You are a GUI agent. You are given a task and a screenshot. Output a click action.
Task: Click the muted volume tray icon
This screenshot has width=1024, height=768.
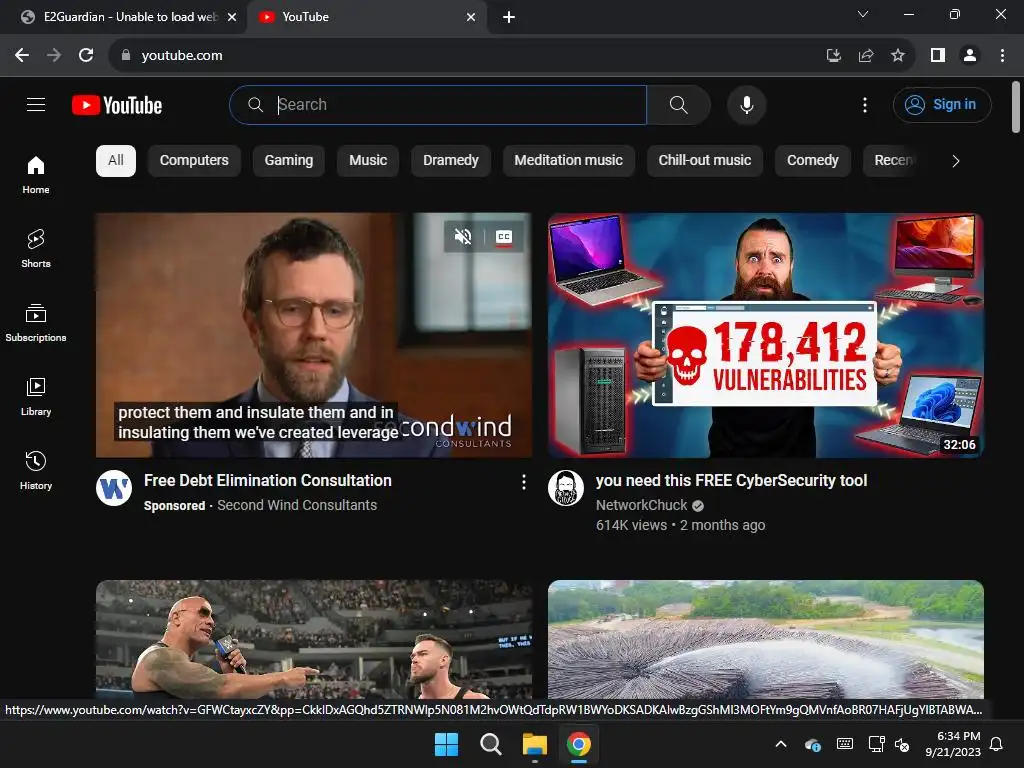click(x=902, y=744)
